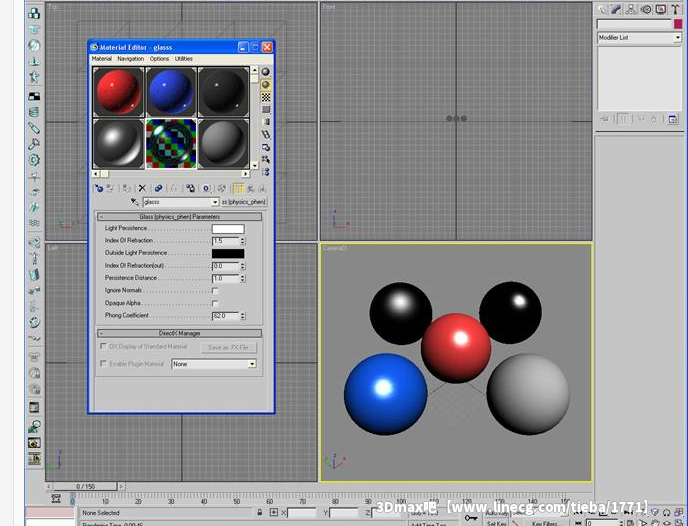This screenshot has height=526, width=688.
Task: Adjust Persistence Distance spinner arrows
Action: point(243,278)
